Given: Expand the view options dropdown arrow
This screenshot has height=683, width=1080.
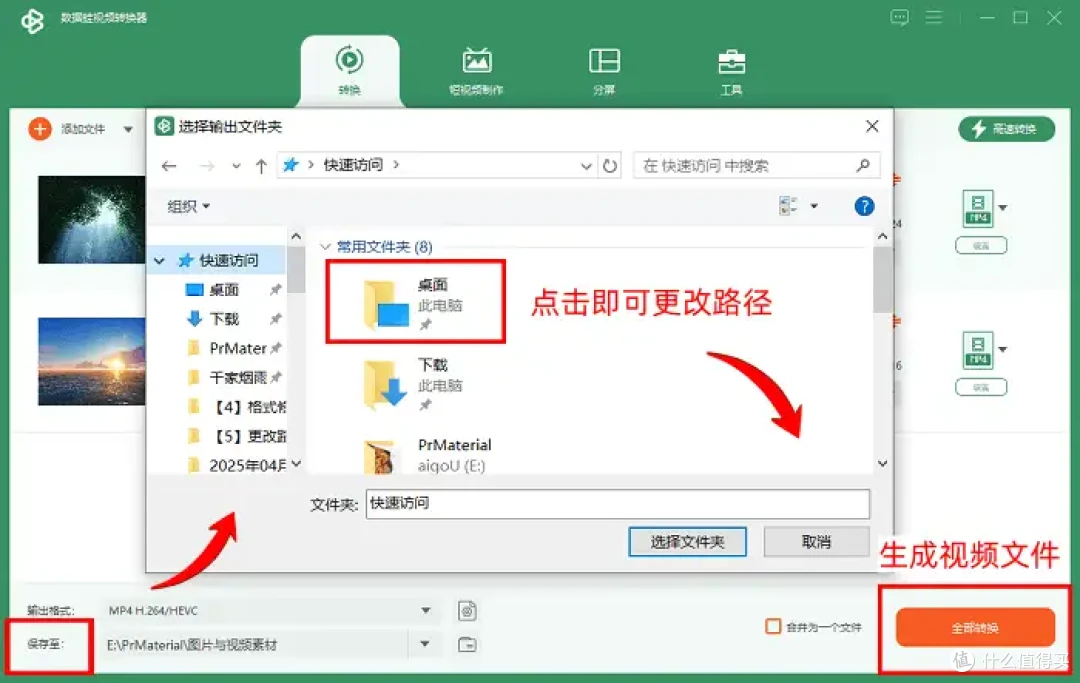Looking at the screenshot, I should pos(814,206).
